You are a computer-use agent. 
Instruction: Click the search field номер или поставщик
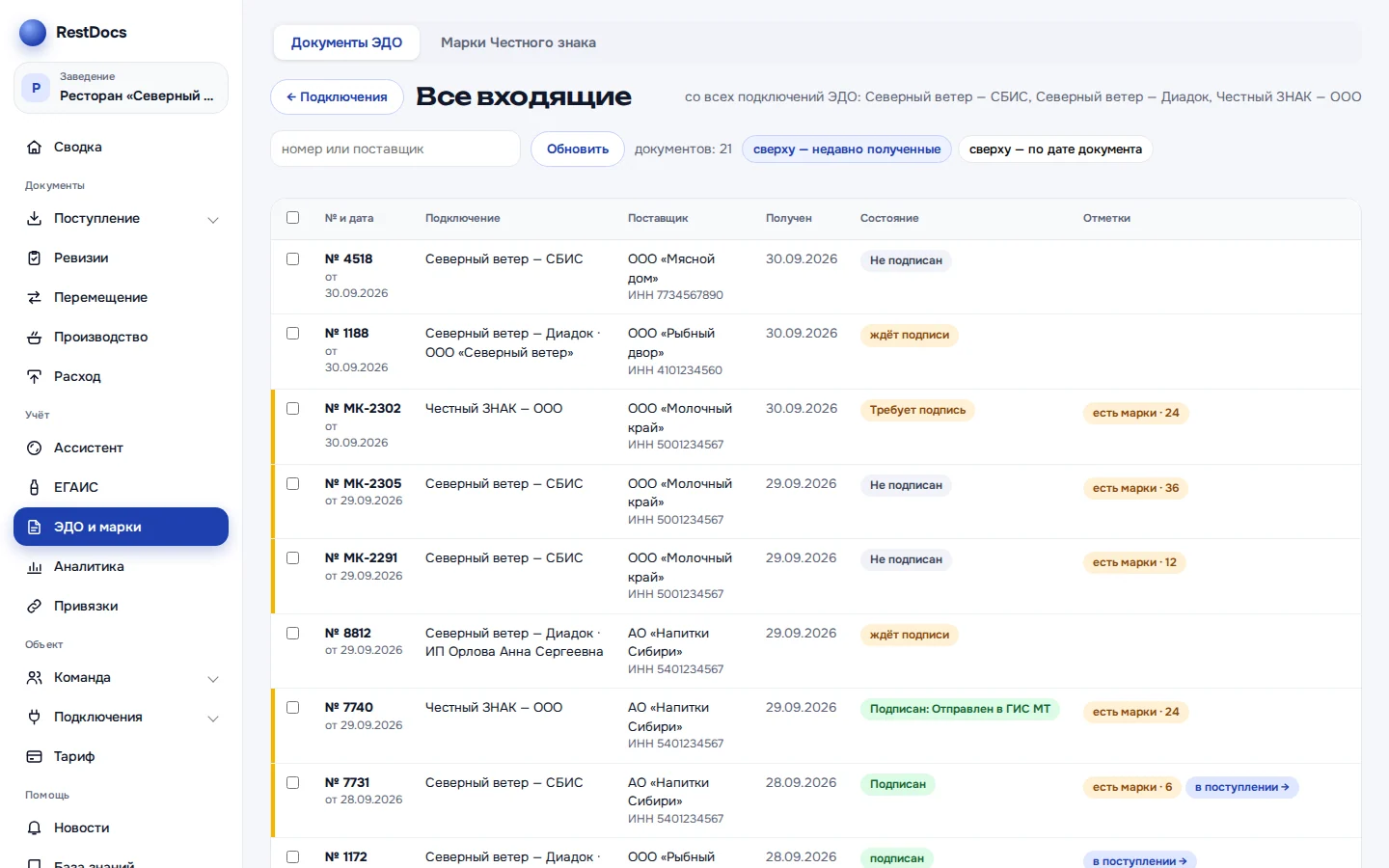(x=395, y=149)
